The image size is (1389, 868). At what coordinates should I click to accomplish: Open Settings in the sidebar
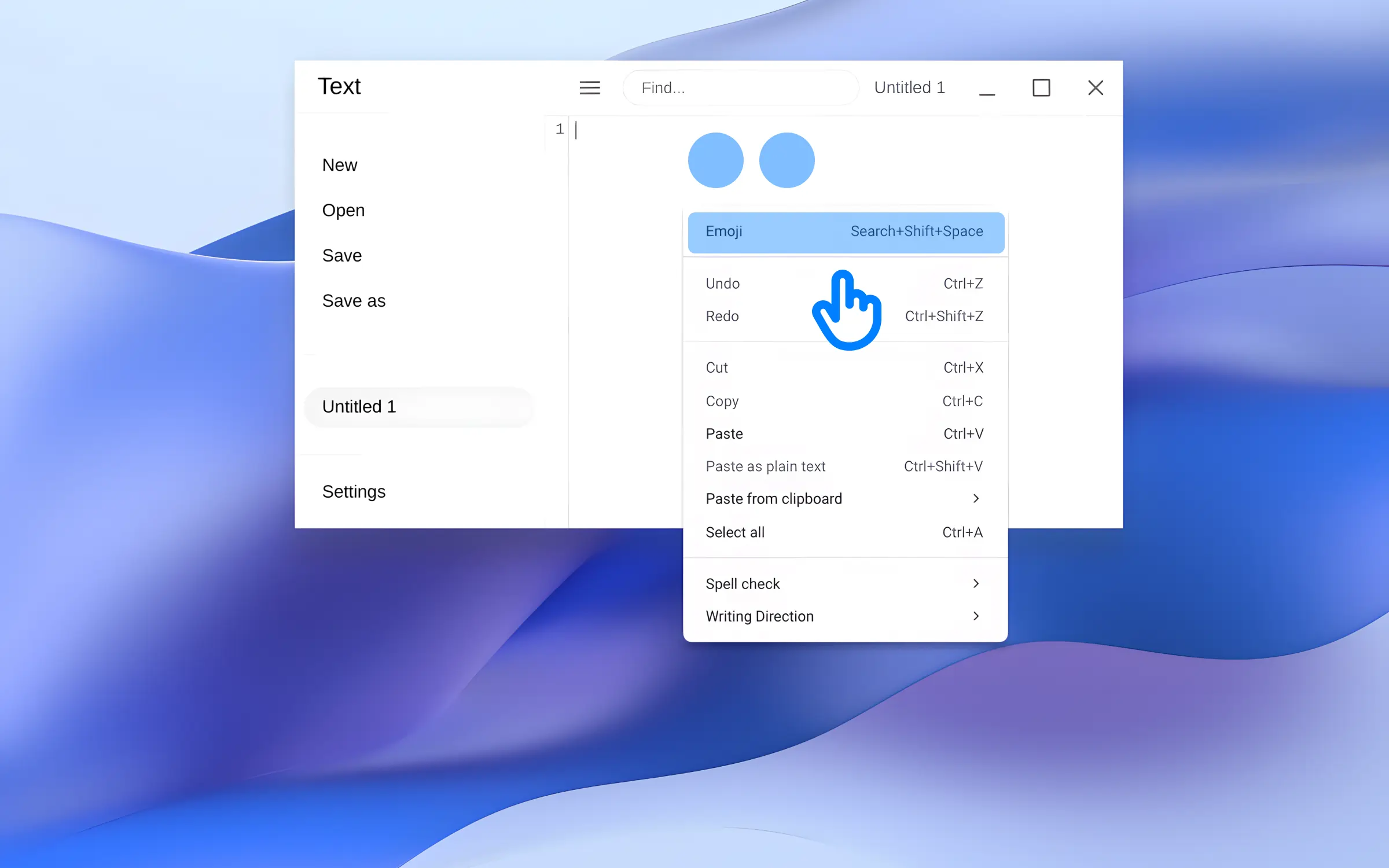[x=354, y=492]
